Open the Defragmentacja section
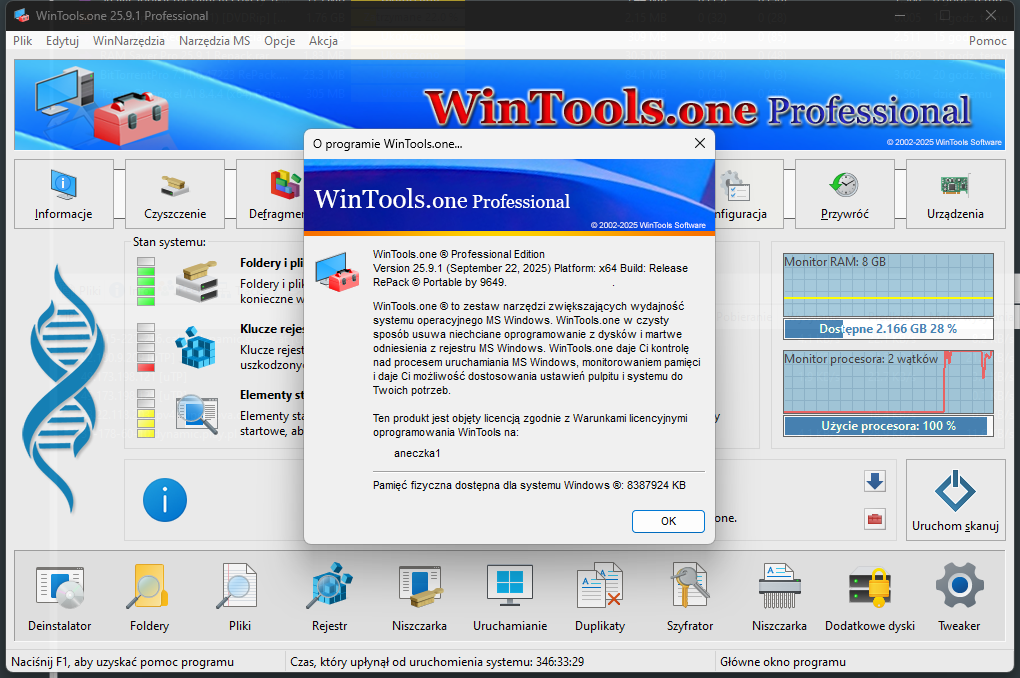This screenshot has width=1020, height=678. point(271,194)
